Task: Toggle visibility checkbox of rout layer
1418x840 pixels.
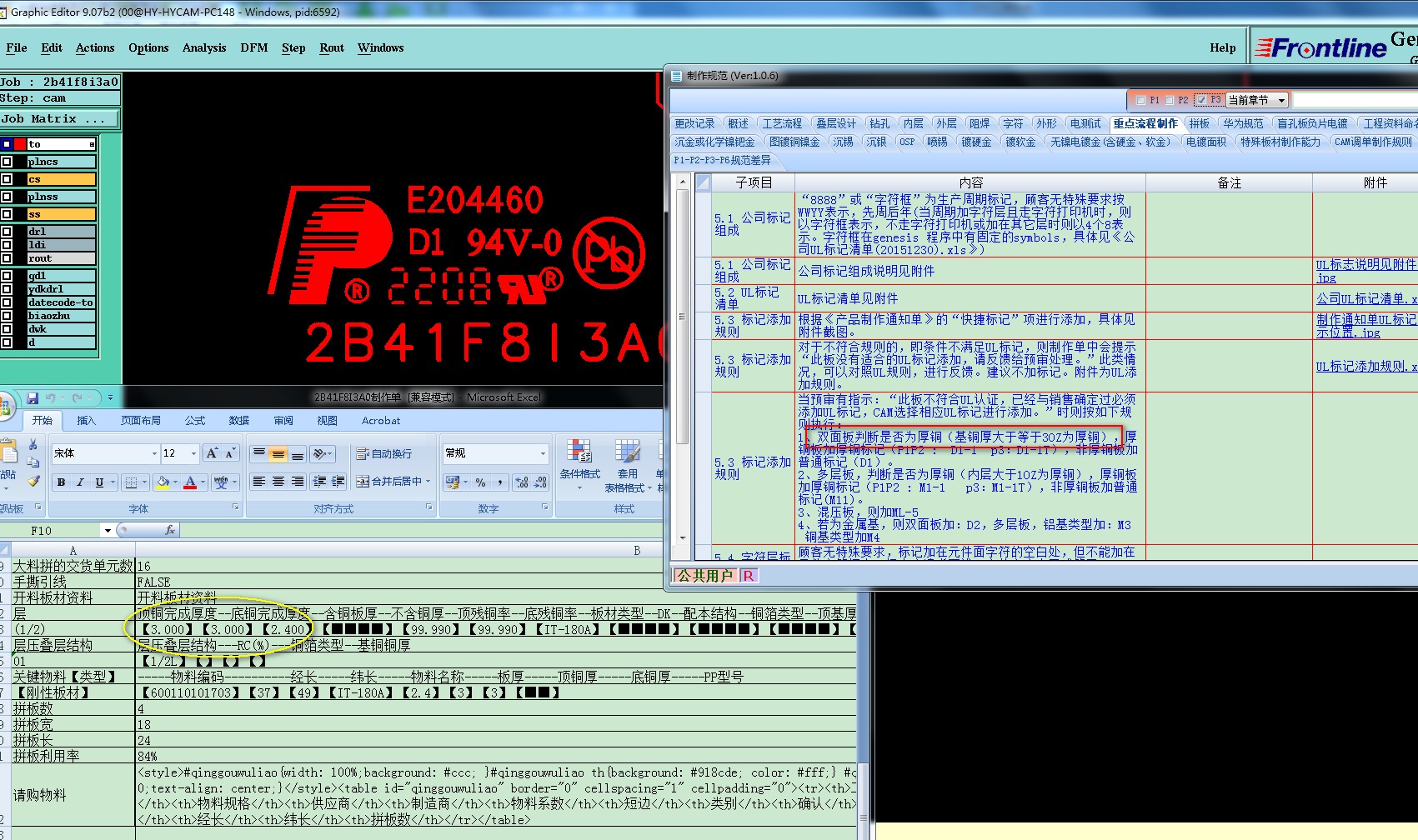Action: pos(7,258)
